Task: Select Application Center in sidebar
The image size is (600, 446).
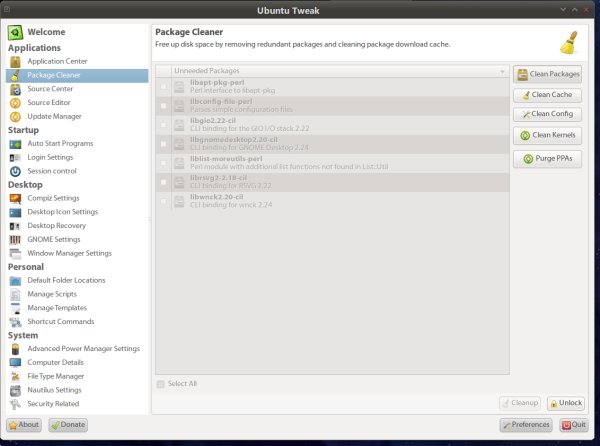Action: coord(57,61)
